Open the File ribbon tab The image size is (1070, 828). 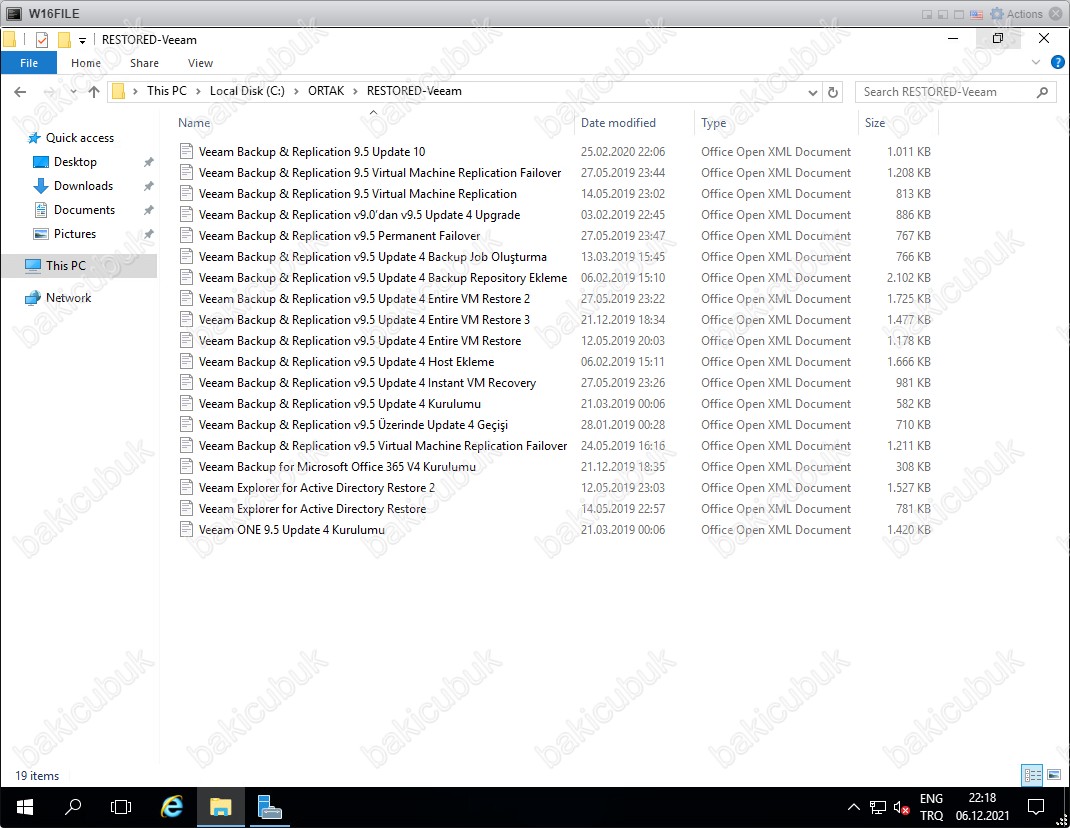[29, 63]
